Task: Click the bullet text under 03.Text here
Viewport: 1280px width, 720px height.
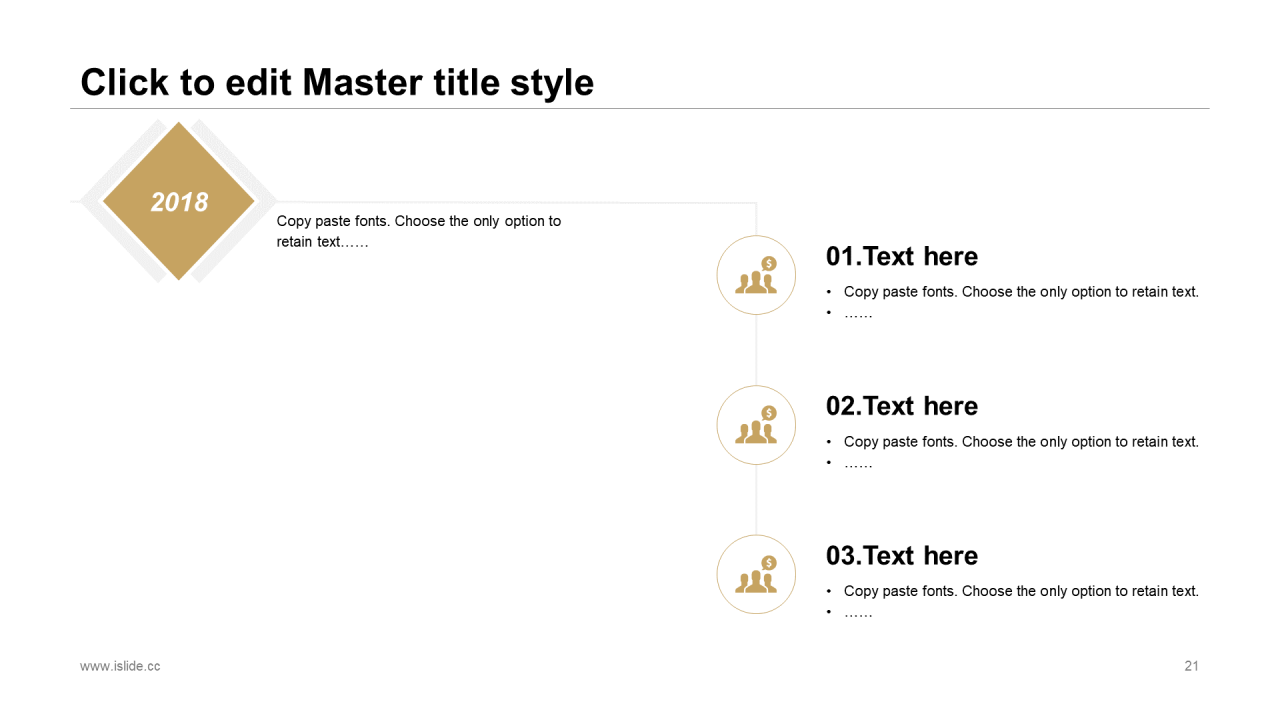Action: click(x=1021, y=591)
